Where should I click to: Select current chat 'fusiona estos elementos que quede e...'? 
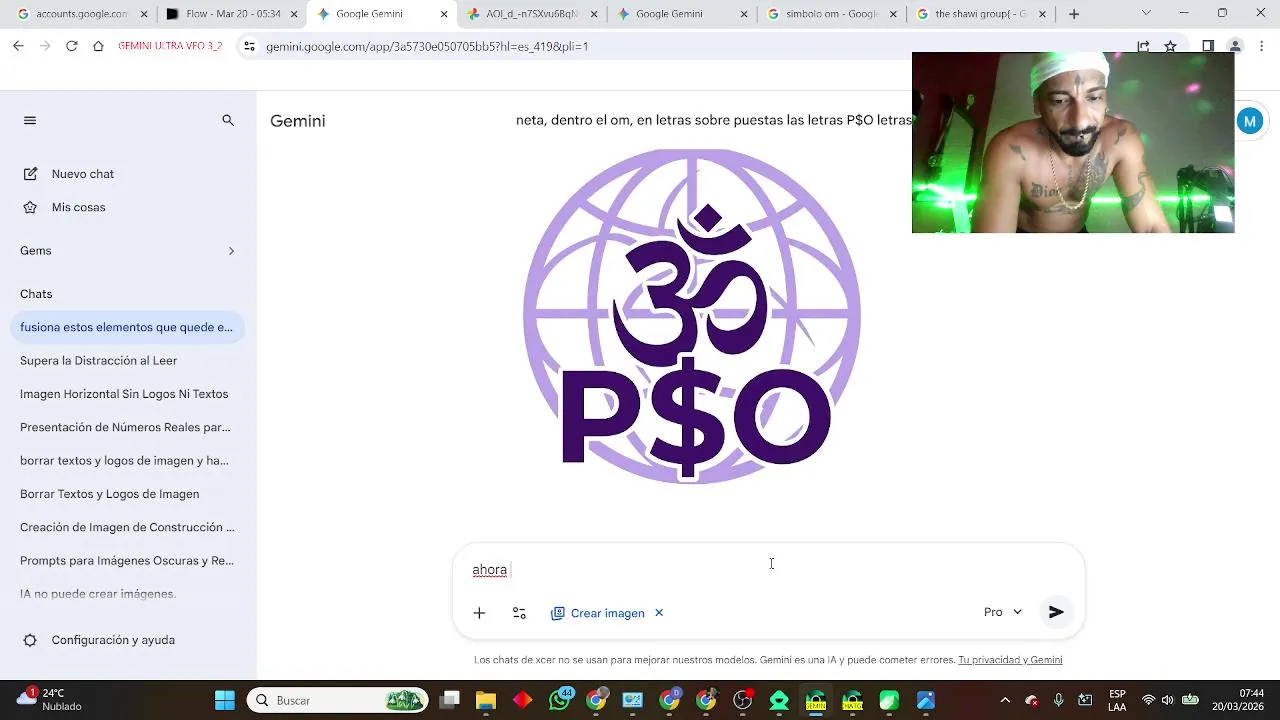coord(126,327)
